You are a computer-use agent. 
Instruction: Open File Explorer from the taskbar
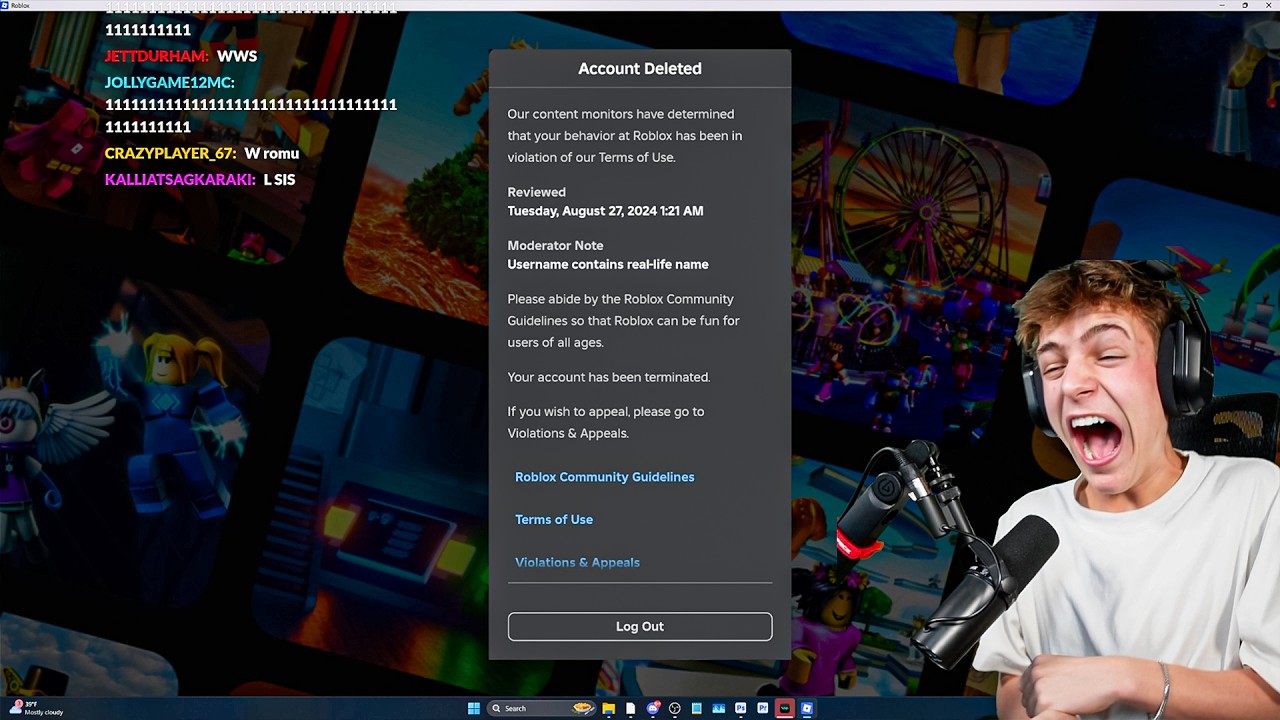tap(608, 709)
